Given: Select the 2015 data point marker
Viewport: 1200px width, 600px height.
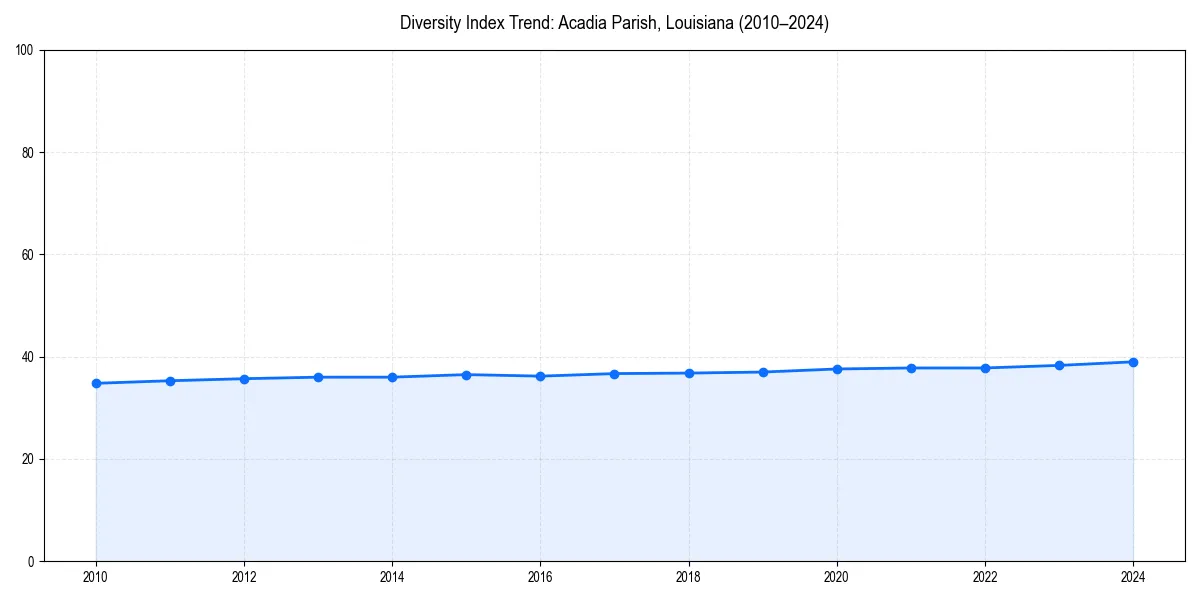Looking at the screenshot, I should pos(466,374).
